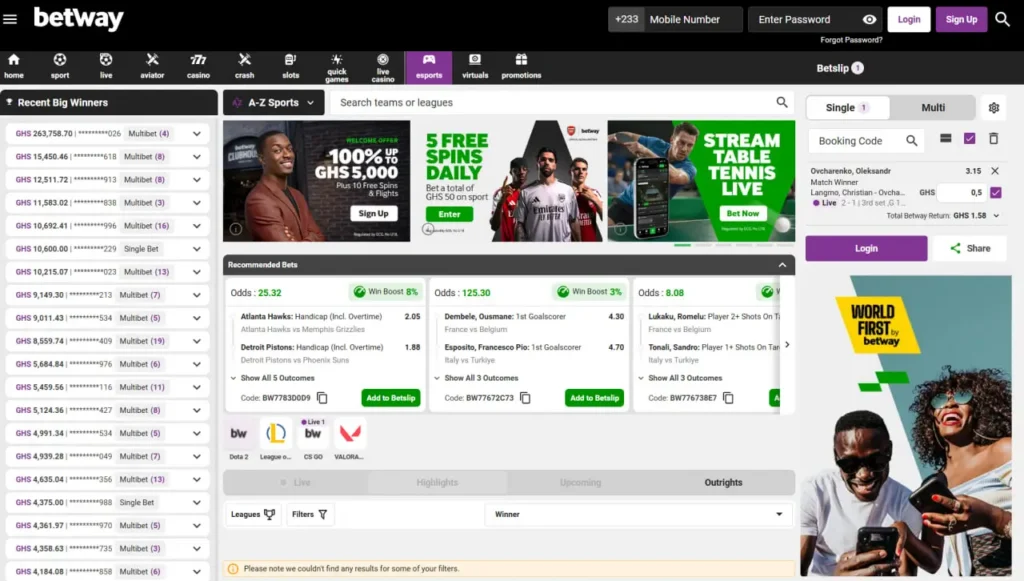Viewport: 1024px width, 581px height.
Task: Collapse the Recommended Bets panel
Action: [782, 265]
